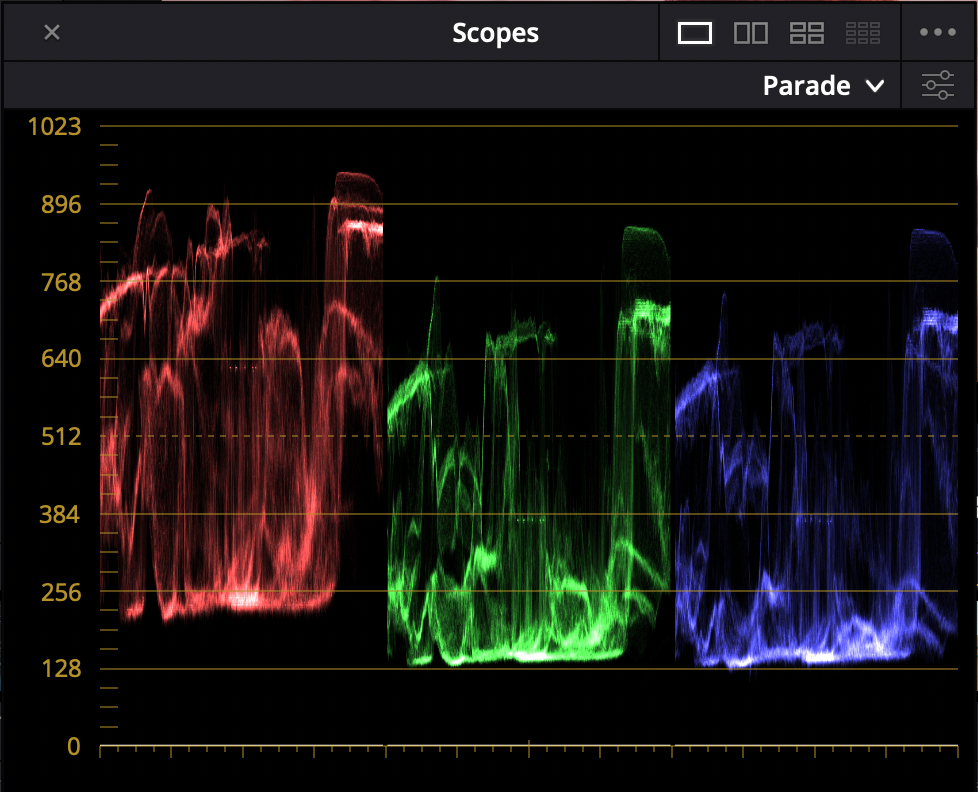Click the chevron arrow beside Parade
This screenshot has height=792, width=978.
coord(874,87)
